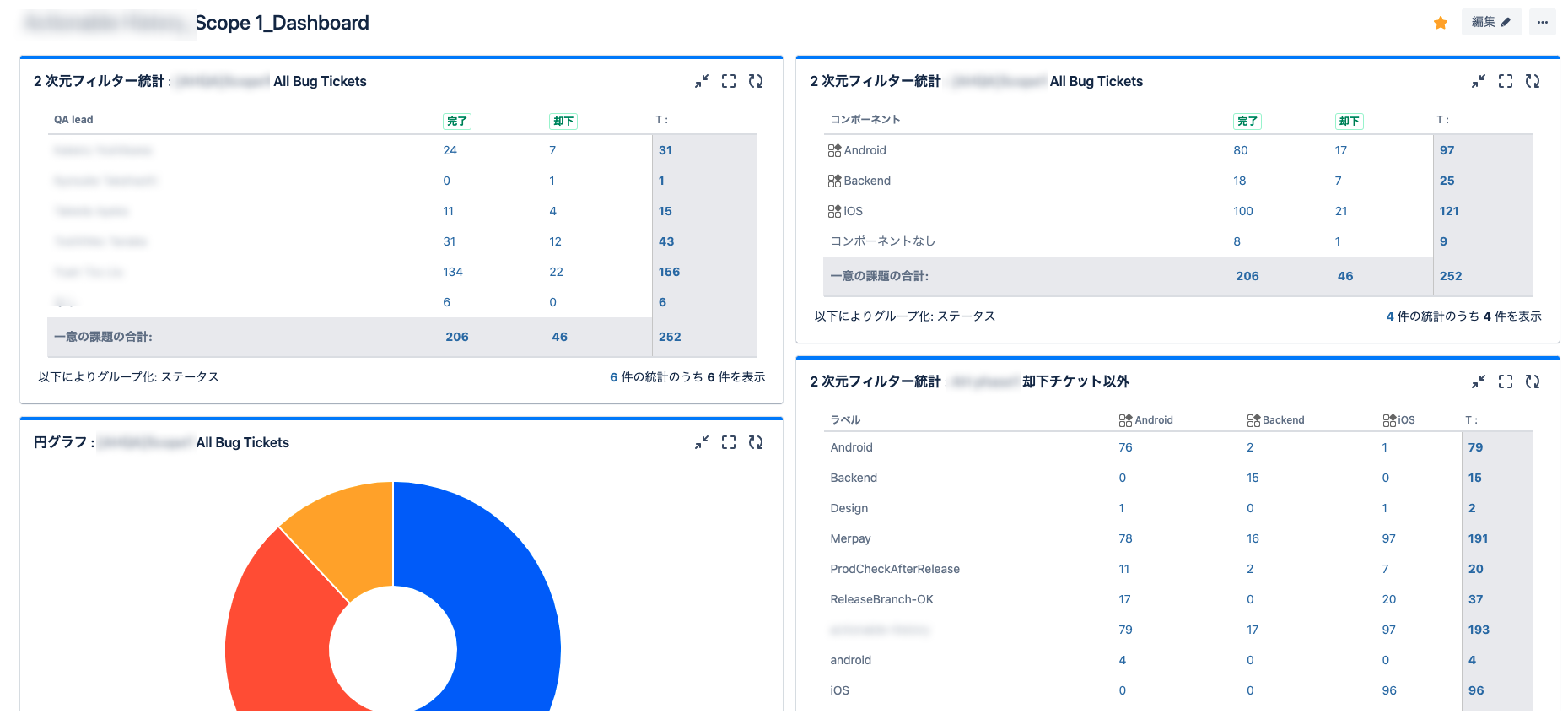This screenshot has height=714, width=1568.
Task: Click the 編集 edit button
Action: pyautogui.click(x=1490, y=23)
